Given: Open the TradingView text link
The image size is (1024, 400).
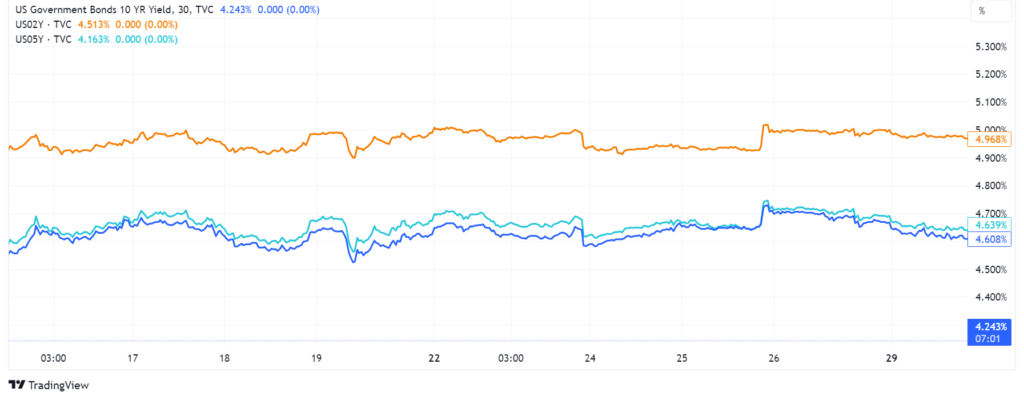Looking at the screenshot, I should click(x=56, y=385).
